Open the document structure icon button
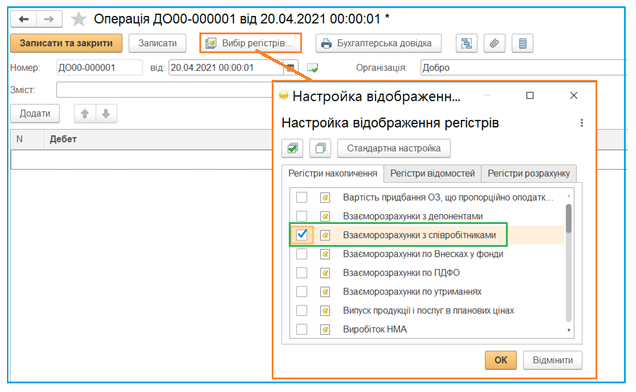Viewport: 636px width, 392px height. 466,43
